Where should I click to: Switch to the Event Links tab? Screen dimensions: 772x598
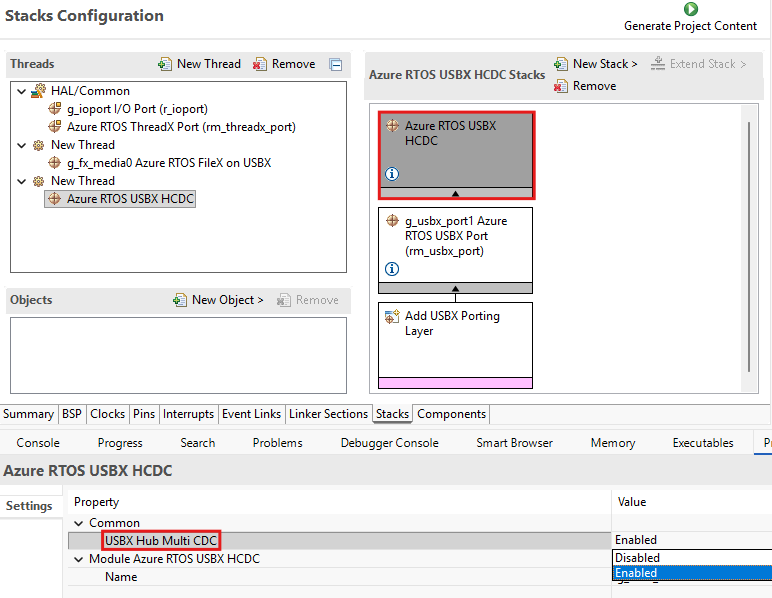(x=251, y=414)
